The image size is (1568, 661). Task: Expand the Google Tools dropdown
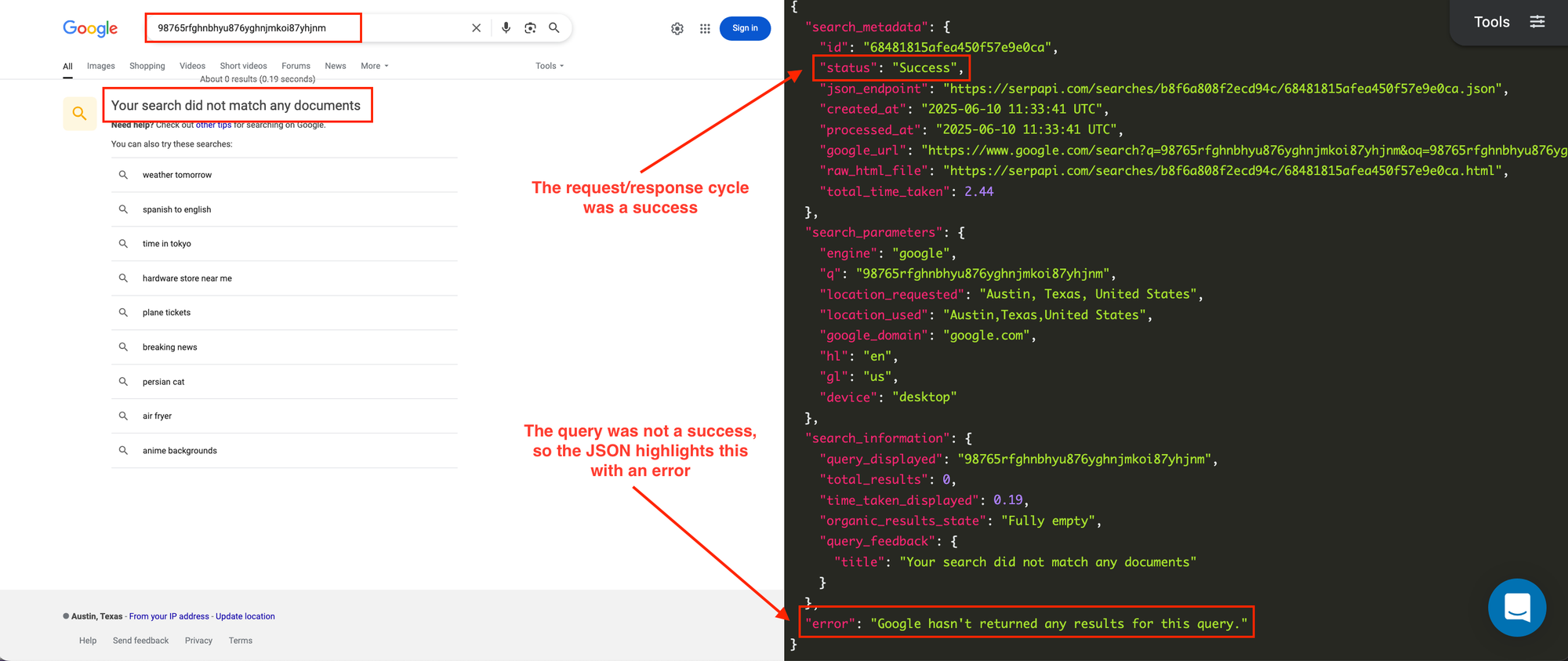click(550, 66)
